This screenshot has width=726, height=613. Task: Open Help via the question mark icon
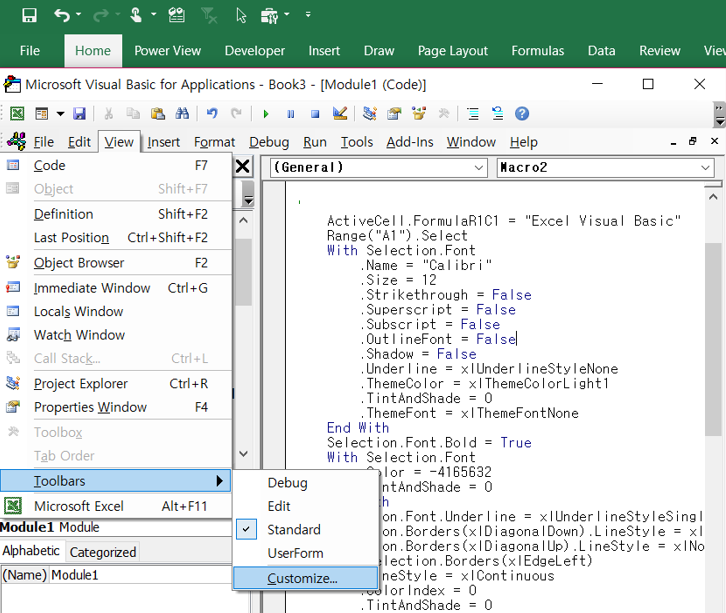click(x=522, y=114)
